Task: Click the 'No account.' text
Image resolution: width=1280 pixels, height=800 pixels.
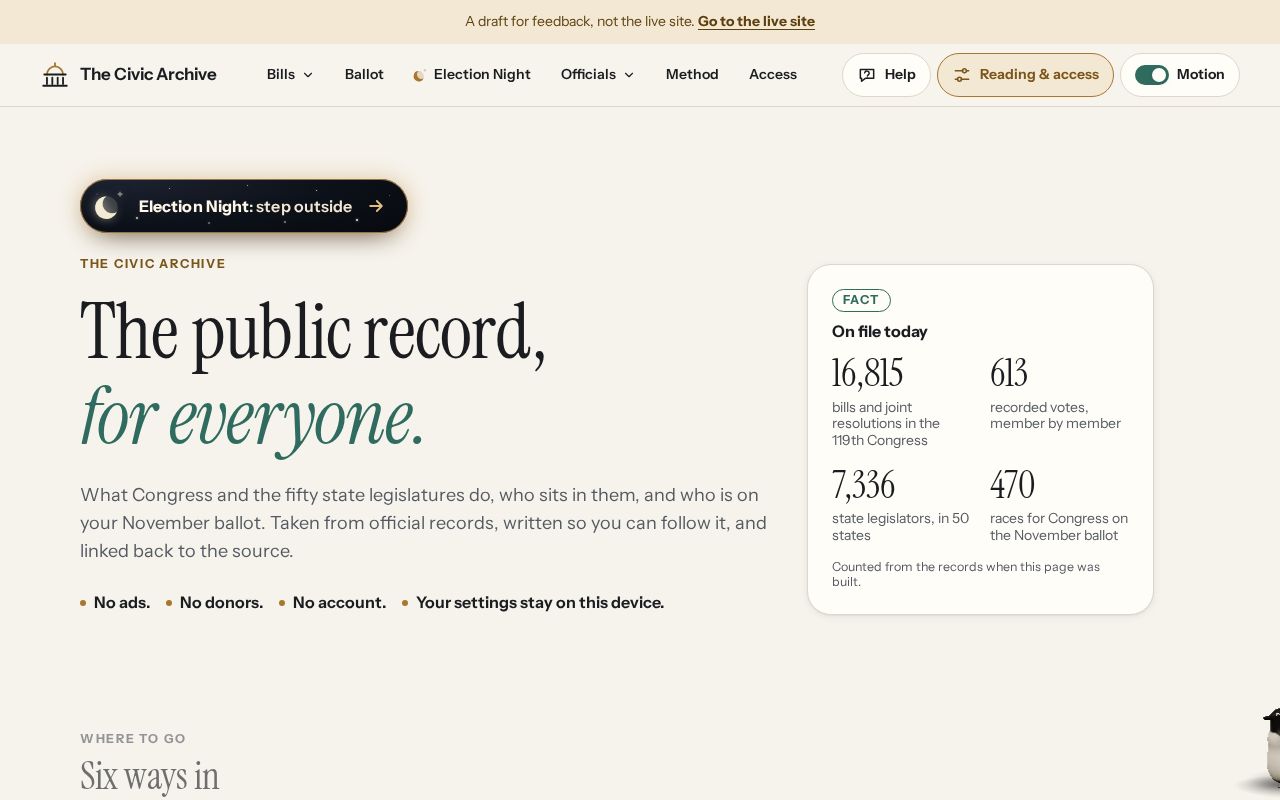Action: [339, 602]
